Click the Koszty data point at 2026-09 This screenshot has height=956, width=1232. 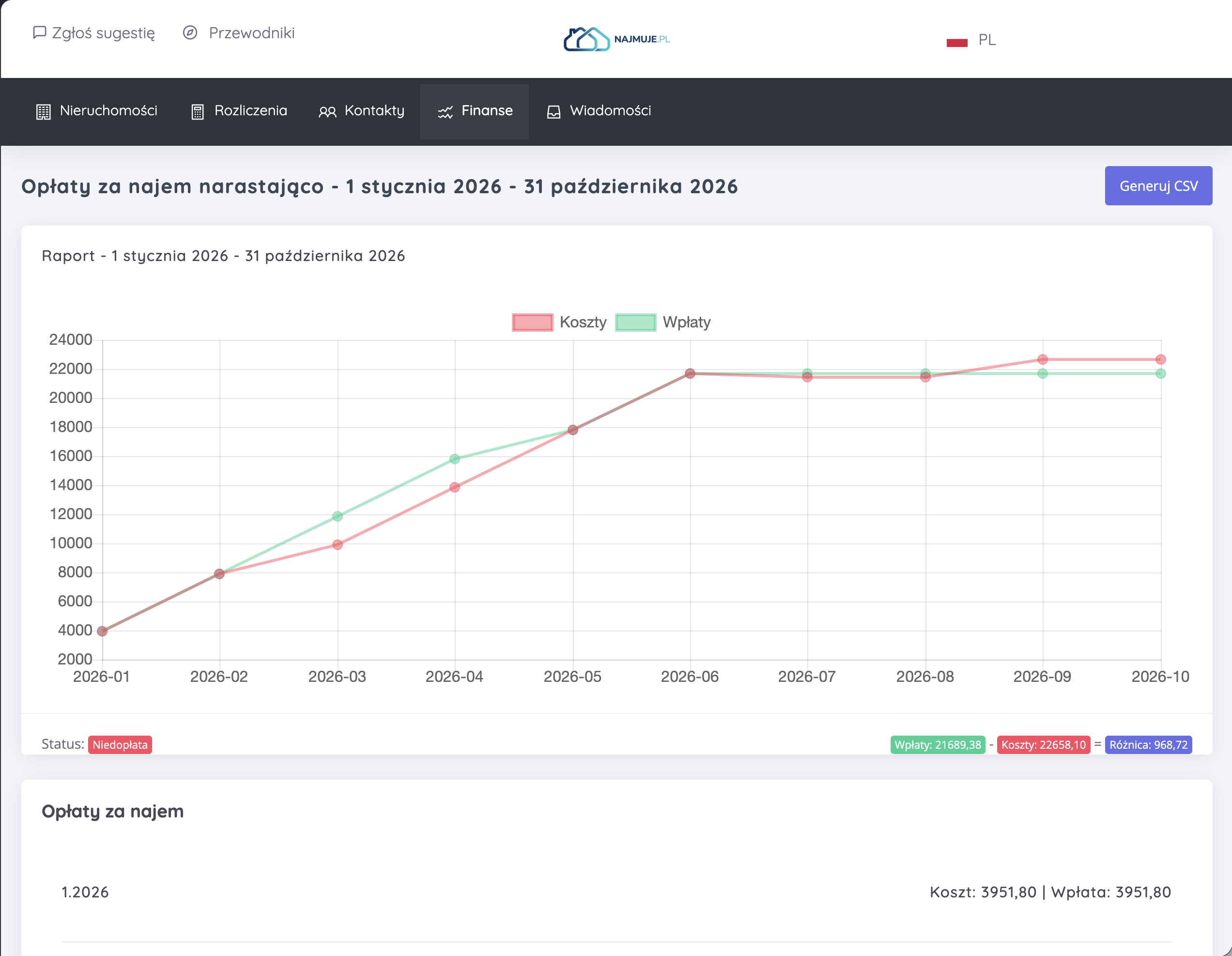click(x=1043, y=359)
